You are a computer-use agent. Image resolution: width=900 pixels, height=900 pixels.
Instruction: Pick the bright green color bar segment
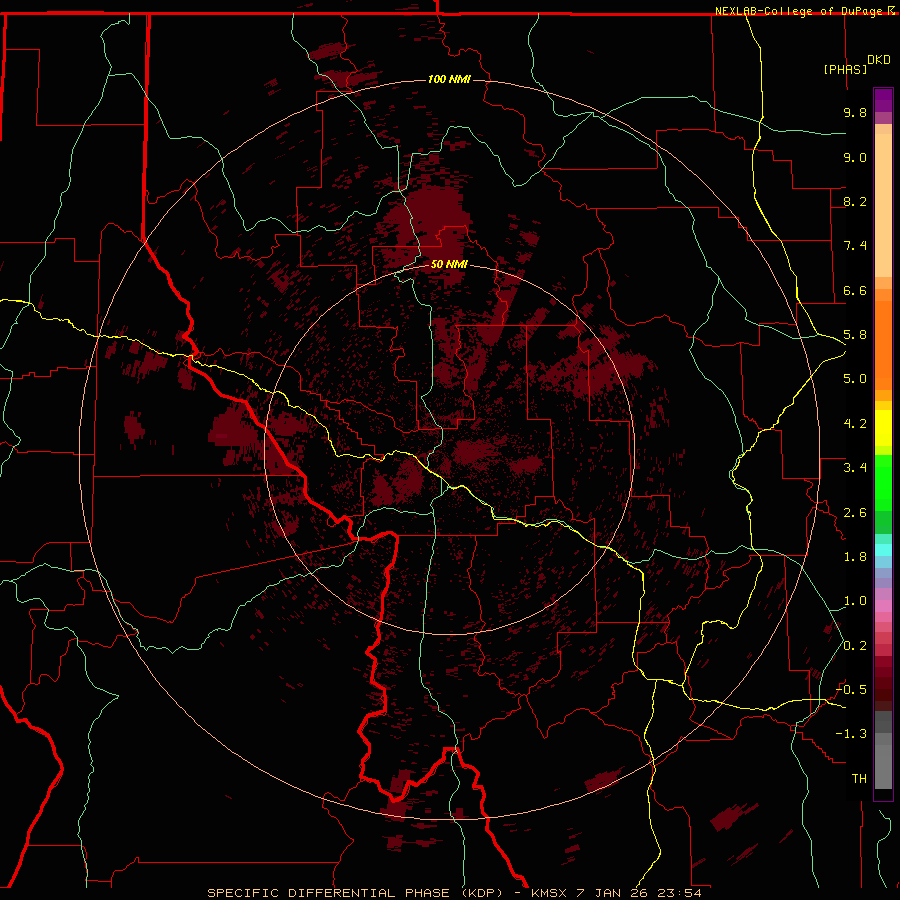[x=883, y=483]
